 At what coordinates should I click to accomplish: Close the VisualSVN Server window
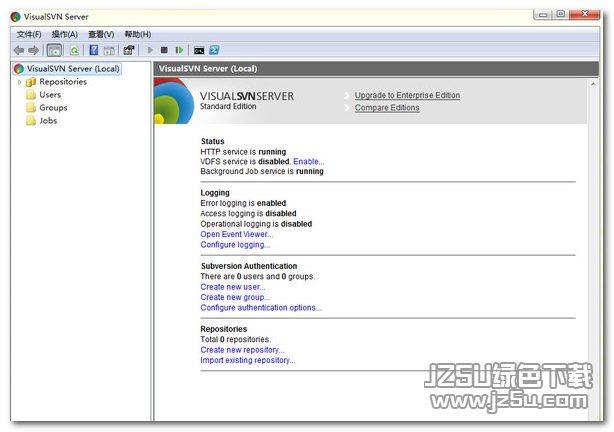(585, 15)
